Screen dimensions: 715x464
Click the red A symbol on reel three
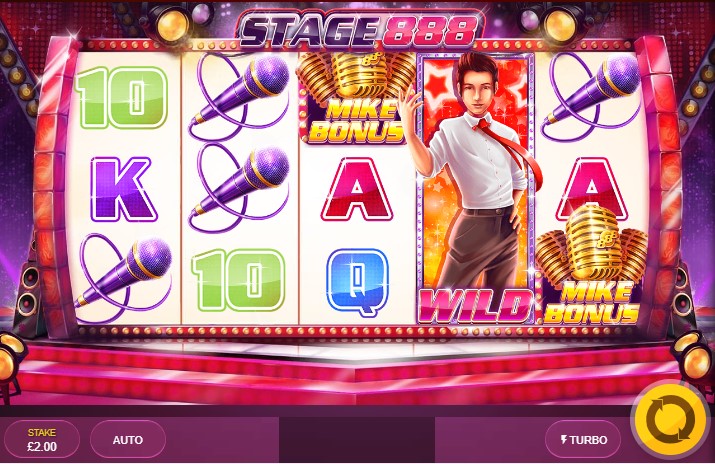(x=357, y=189)
